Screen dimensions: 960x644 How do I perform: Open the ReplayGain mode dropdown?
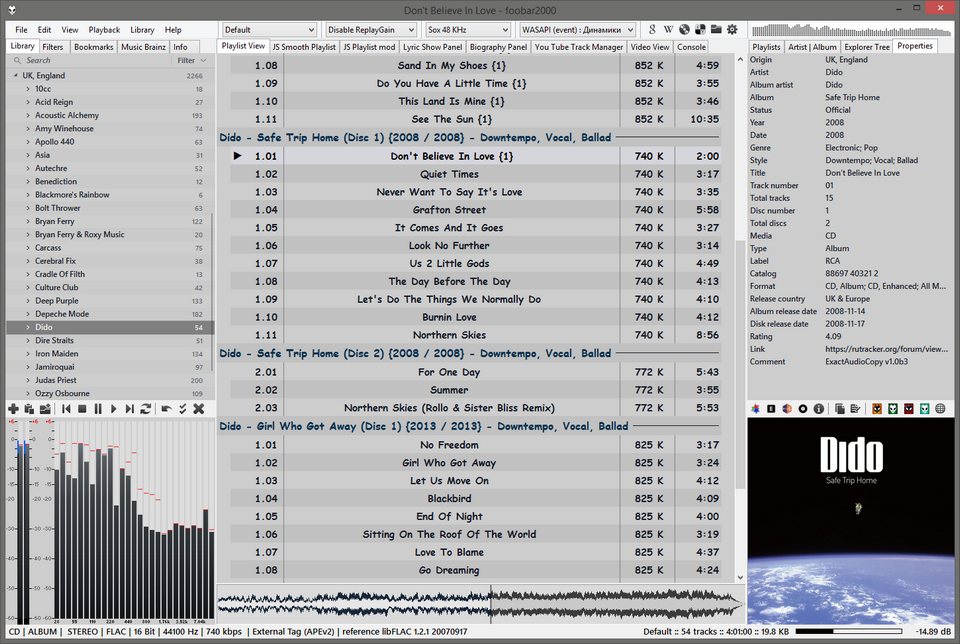(371, 30)
